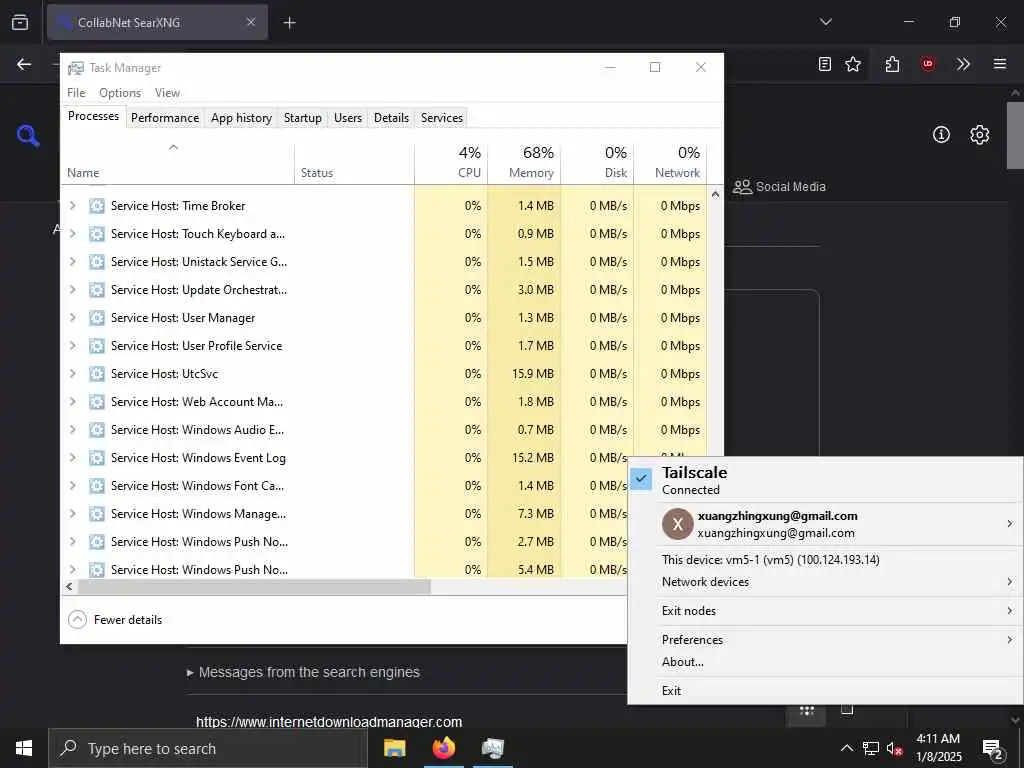The height and width of the screenshot is (768, 1024).
Task: Open the internetdownloadmanager.com result link
Action: [329, 722]
